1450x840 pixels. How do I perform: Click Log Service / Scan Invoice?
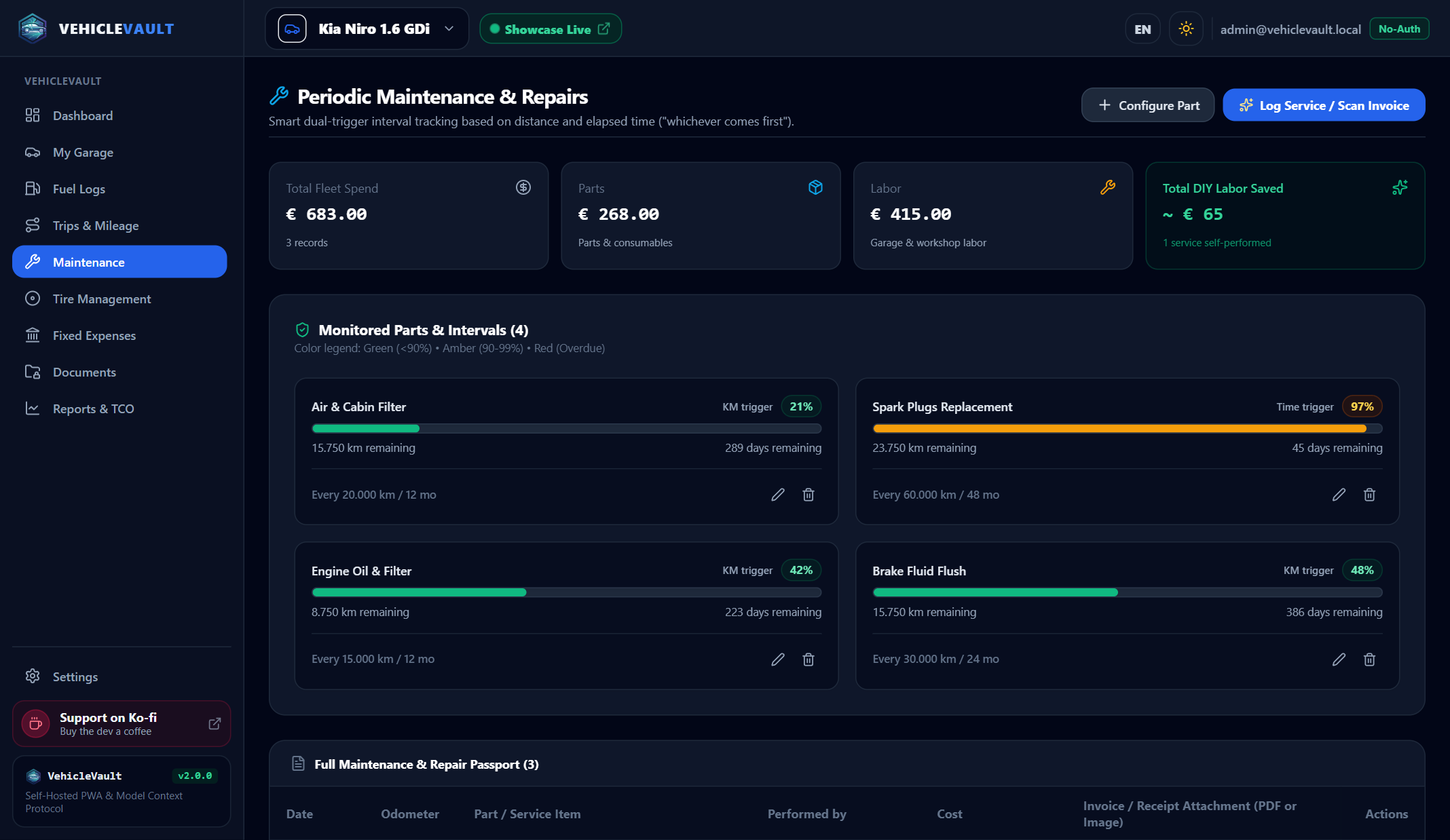click(x=1324, y=105)
